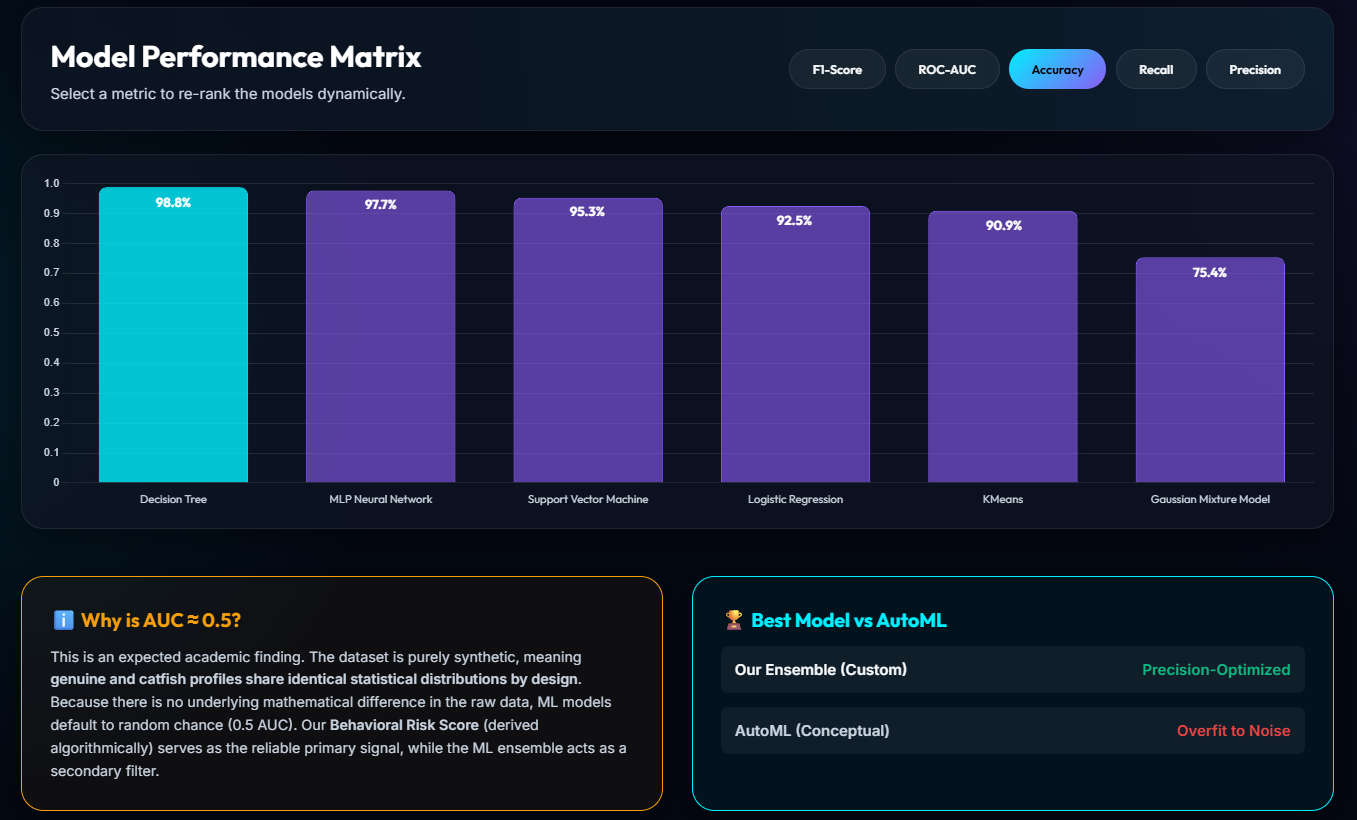The width and height of the screenshot is (1357, 820).
Task: Click the KMeans bar in chart
Action: pos(1002,347)
